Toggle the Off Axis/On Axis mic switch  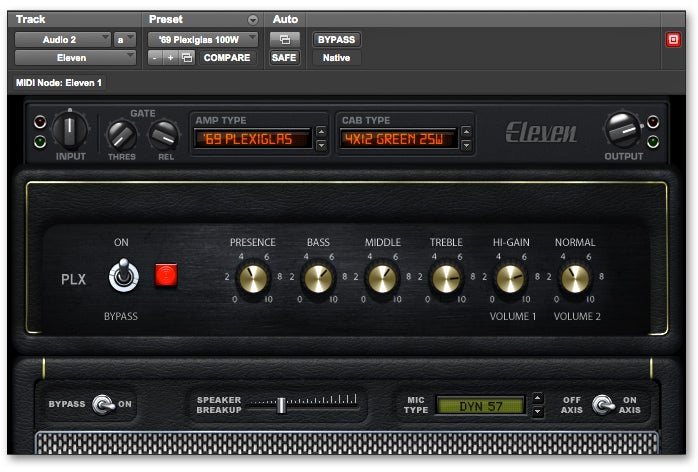[x=603, y=405]
